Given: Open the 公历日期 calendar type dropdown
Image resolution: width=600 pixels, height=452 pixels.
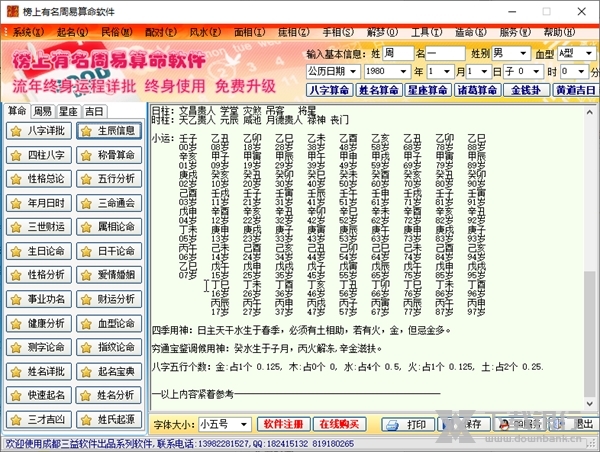Looking at the screenshot, I should 353,72.
